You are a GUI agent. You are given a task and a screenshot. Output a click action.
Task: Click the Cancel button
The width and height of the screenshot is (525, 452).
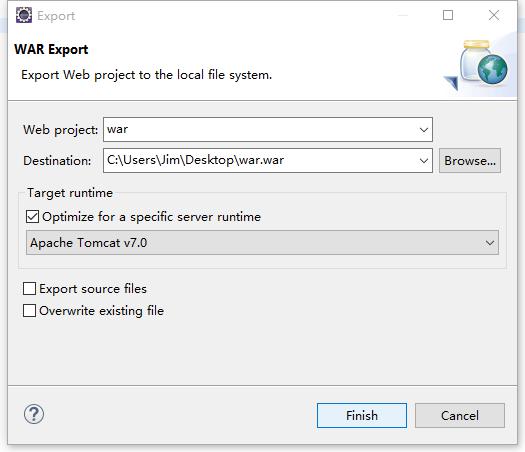pyautogui.click(x=460, y=416)
